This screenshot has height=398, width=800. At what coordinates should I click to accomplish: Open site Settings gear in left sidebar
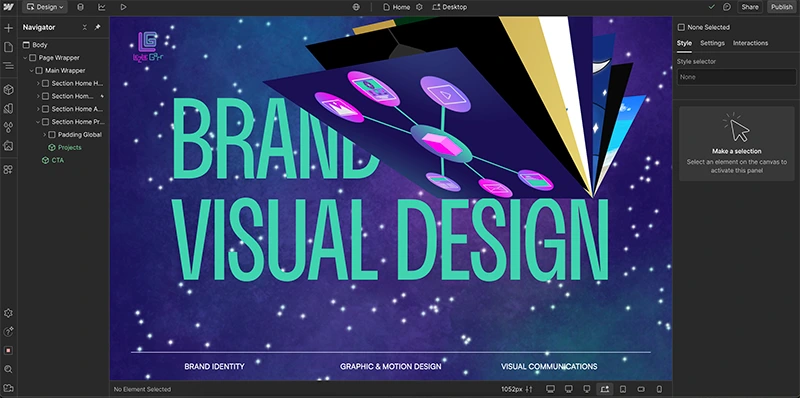8,313
